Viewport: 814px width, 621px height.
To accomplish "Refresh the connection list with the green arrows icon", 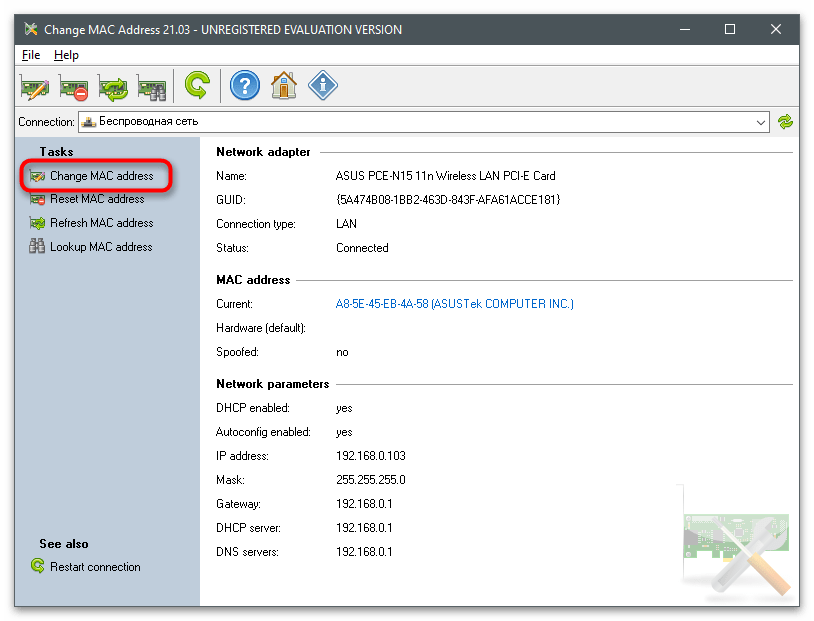I will tap(785, 122).
